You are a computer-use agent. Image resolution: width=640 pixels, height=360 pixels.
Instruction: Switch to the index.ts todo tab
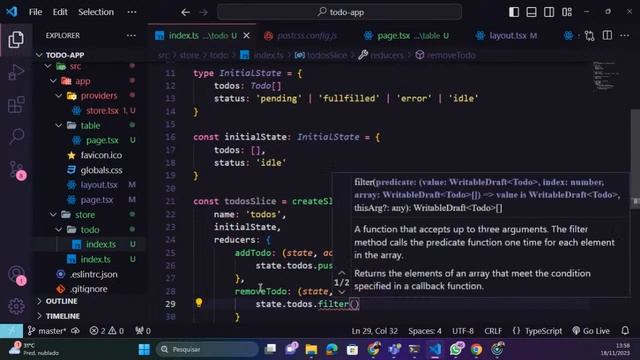pyautogui.click(x=202, y=36)
